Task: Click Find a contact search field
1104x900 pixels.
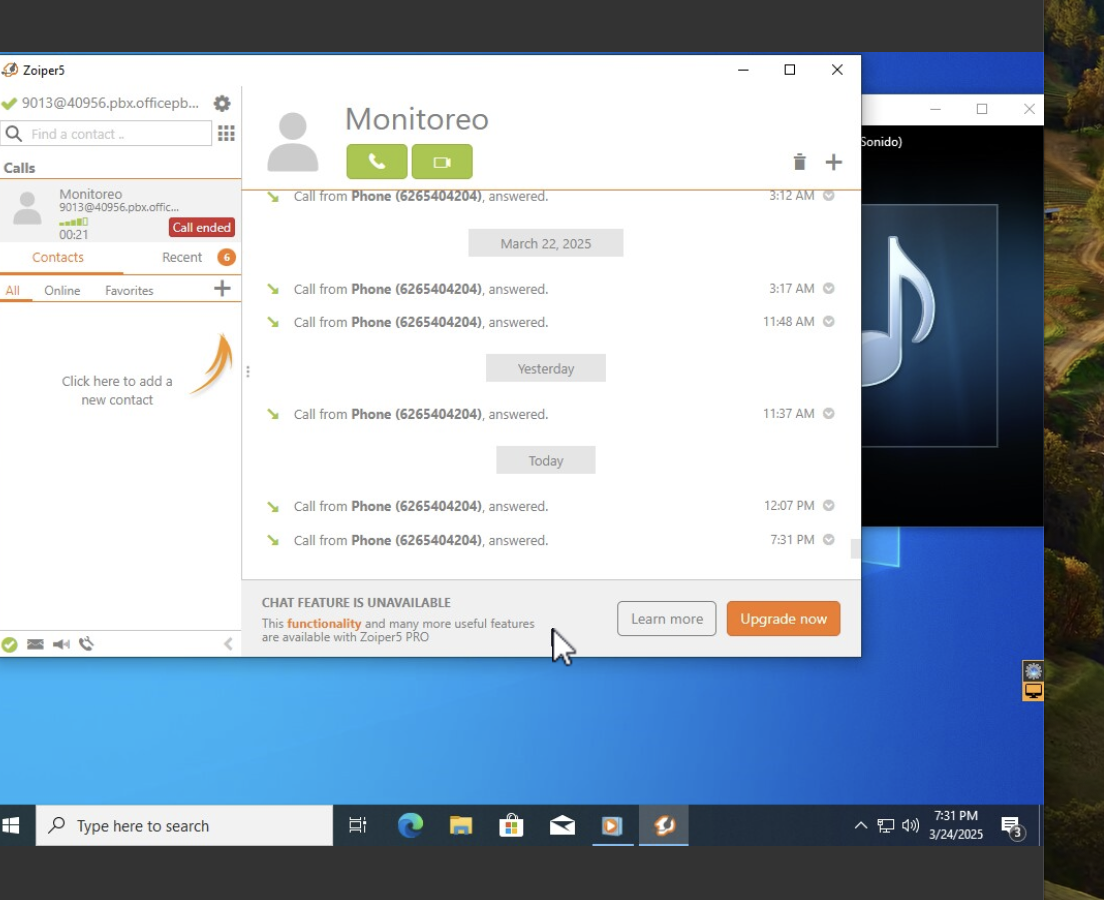Action: pos(106,133)
